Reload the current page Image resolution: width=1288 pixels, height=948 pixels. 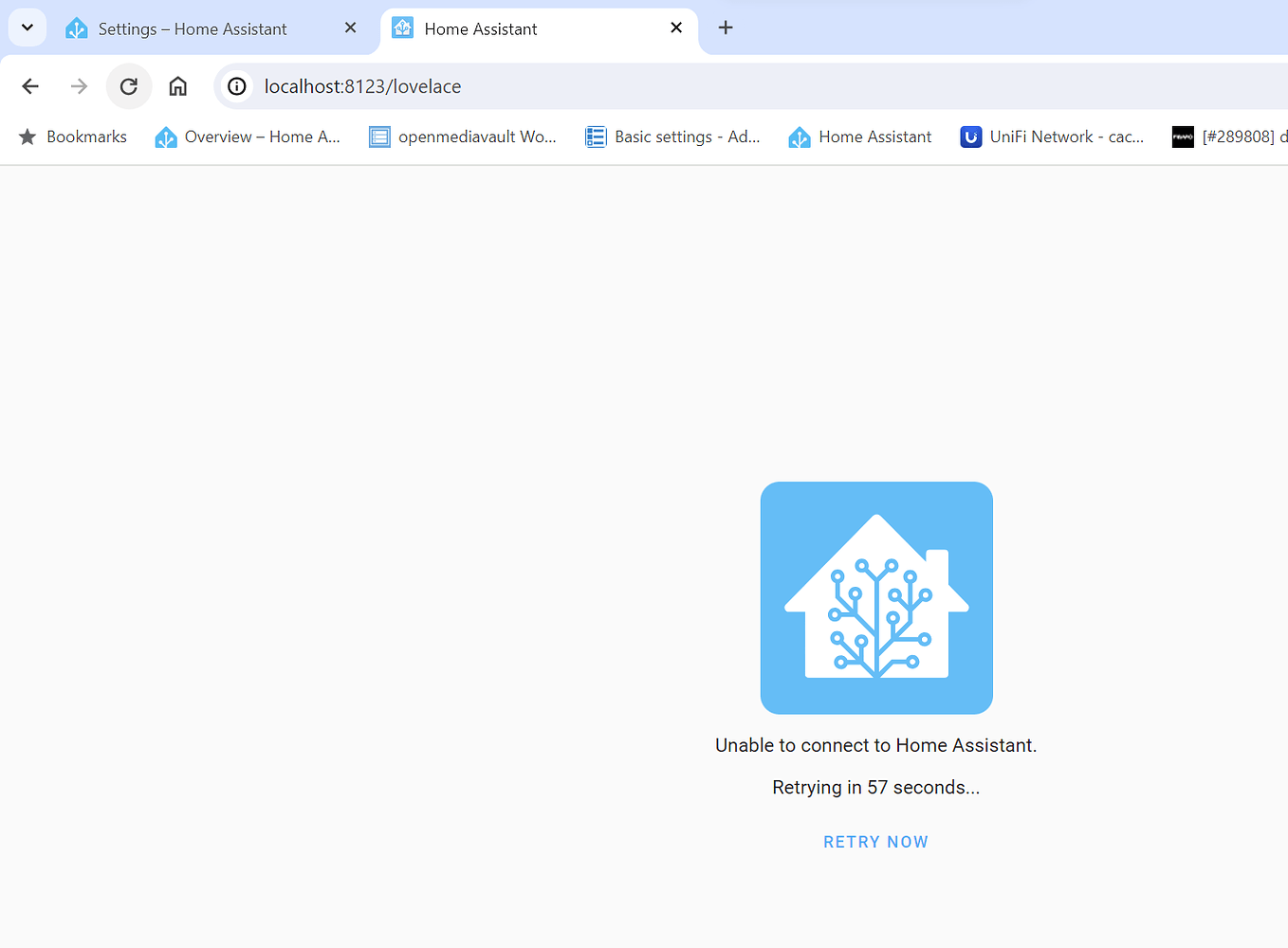coord(129,86)
